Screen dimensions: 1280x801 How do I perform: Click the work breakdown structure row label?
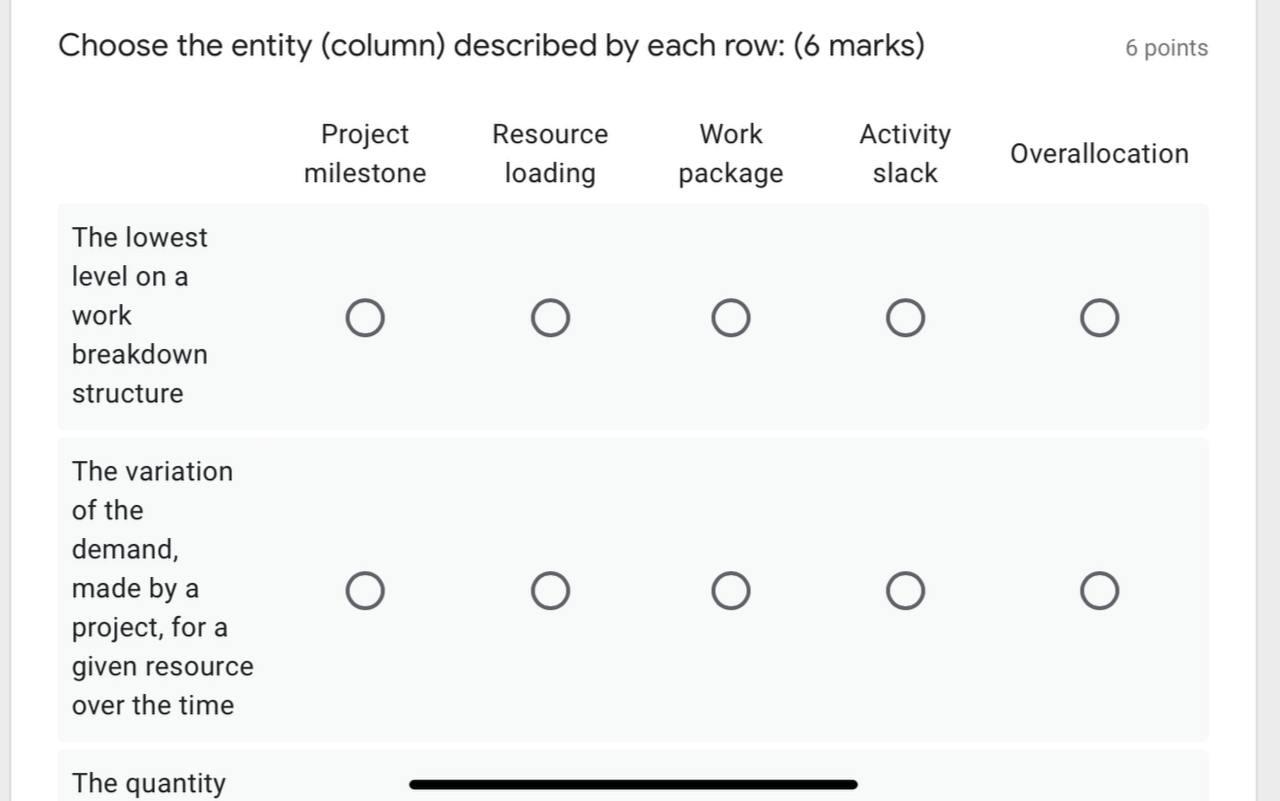click(140, 315)
